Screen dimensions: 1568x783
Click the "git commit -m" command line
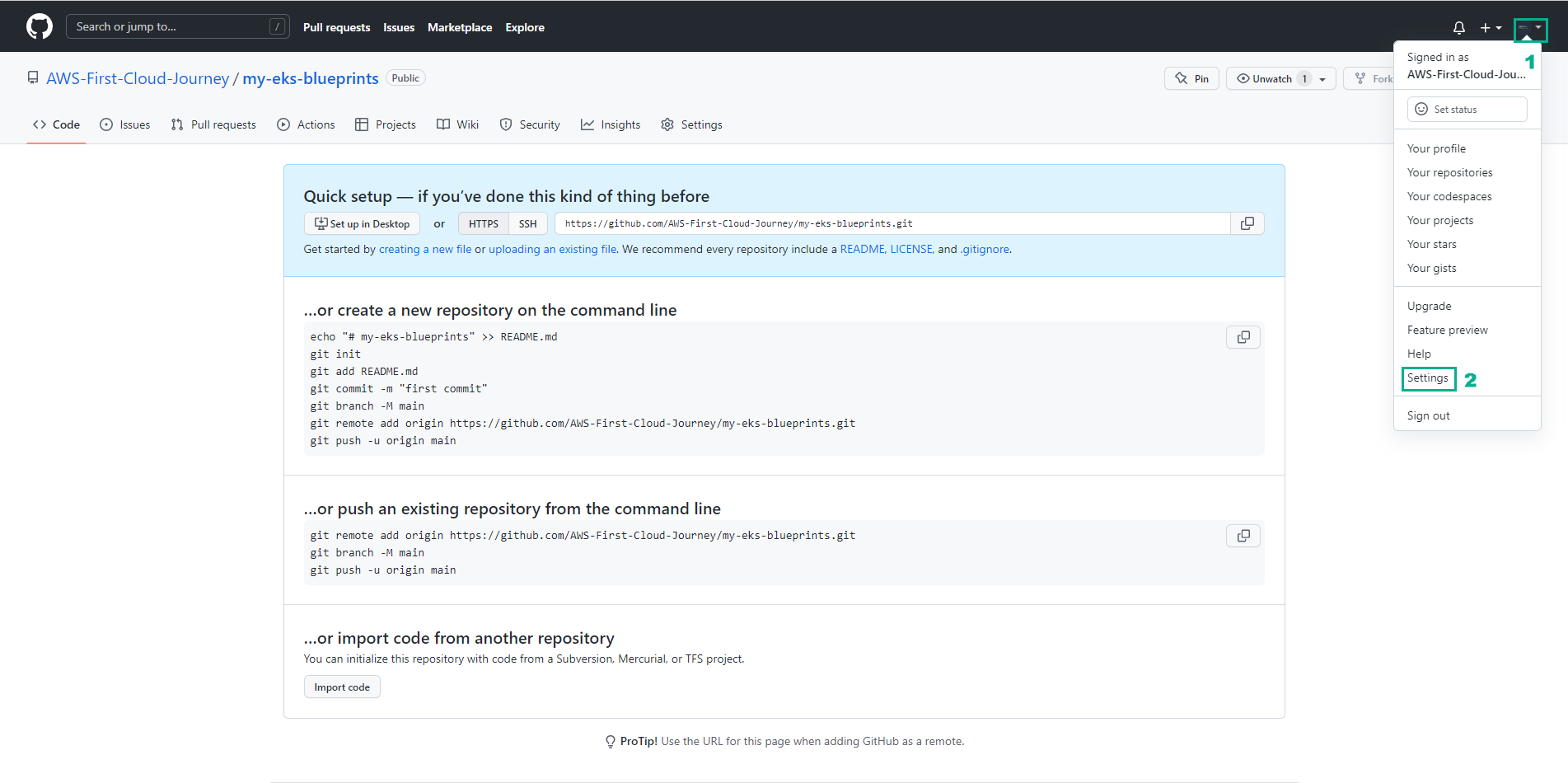(399, 389)
